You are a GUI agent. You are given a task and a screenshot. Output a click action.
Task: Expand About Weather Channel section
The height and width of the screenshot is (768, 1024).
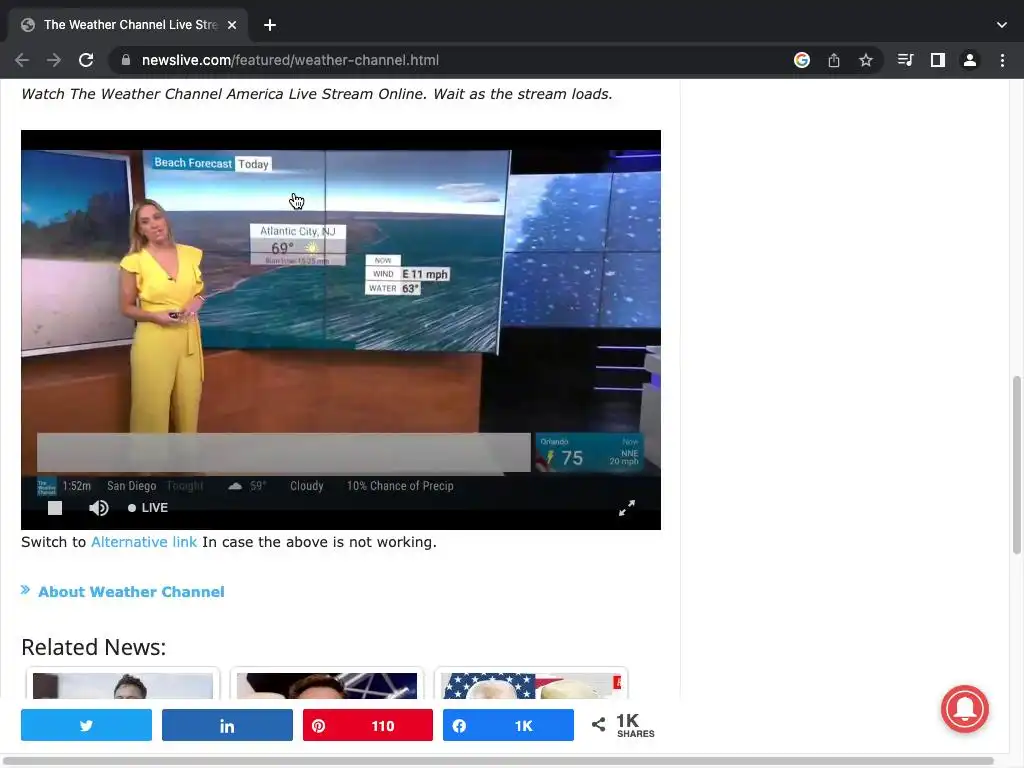click(131, 592)
